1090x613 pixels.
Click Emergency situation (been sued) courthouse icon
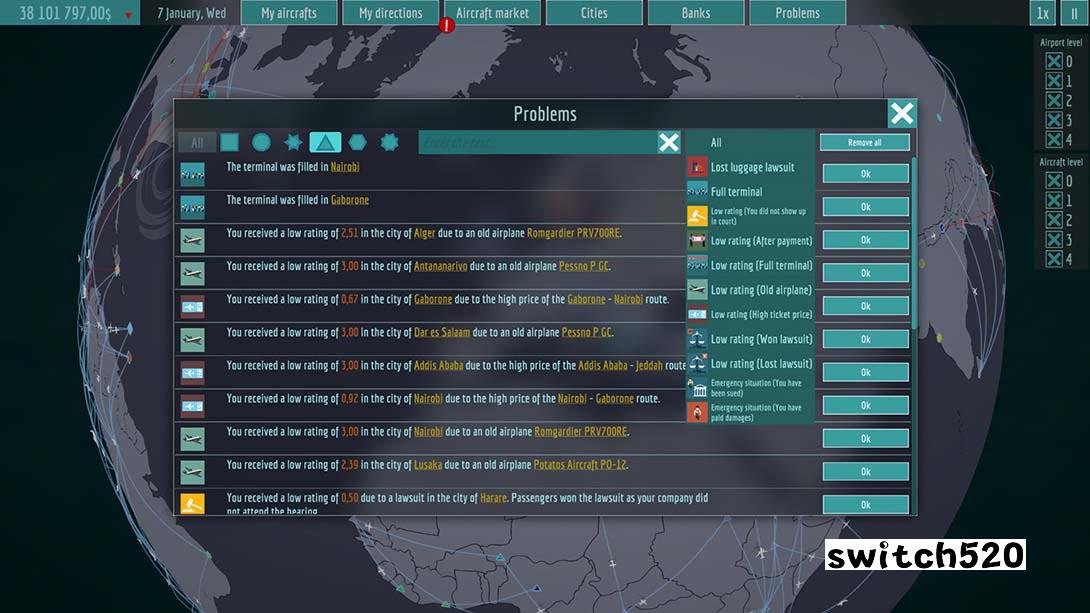[697, 388]
